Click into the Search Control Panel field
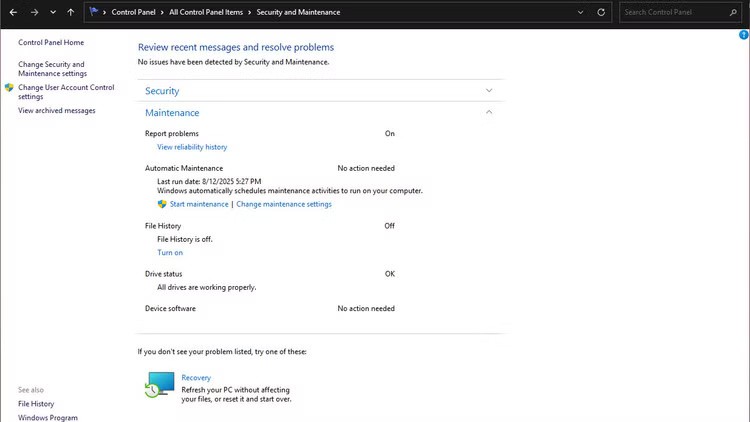This screenshot has width=750, height=422. coord(672,12)
